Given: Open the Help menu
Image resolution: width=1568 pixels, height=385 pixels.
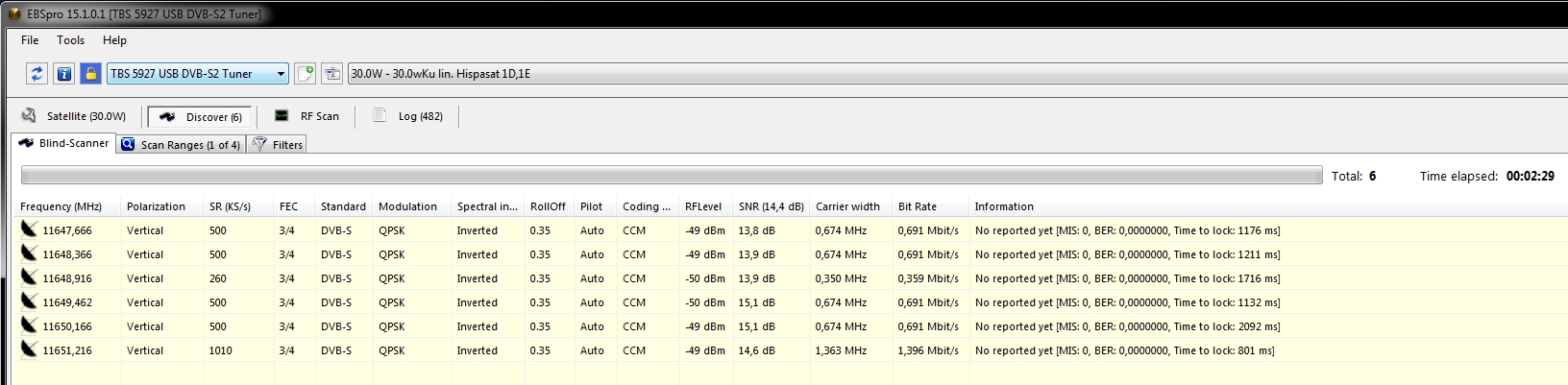Looking at the screenshot, I should 114,40.
